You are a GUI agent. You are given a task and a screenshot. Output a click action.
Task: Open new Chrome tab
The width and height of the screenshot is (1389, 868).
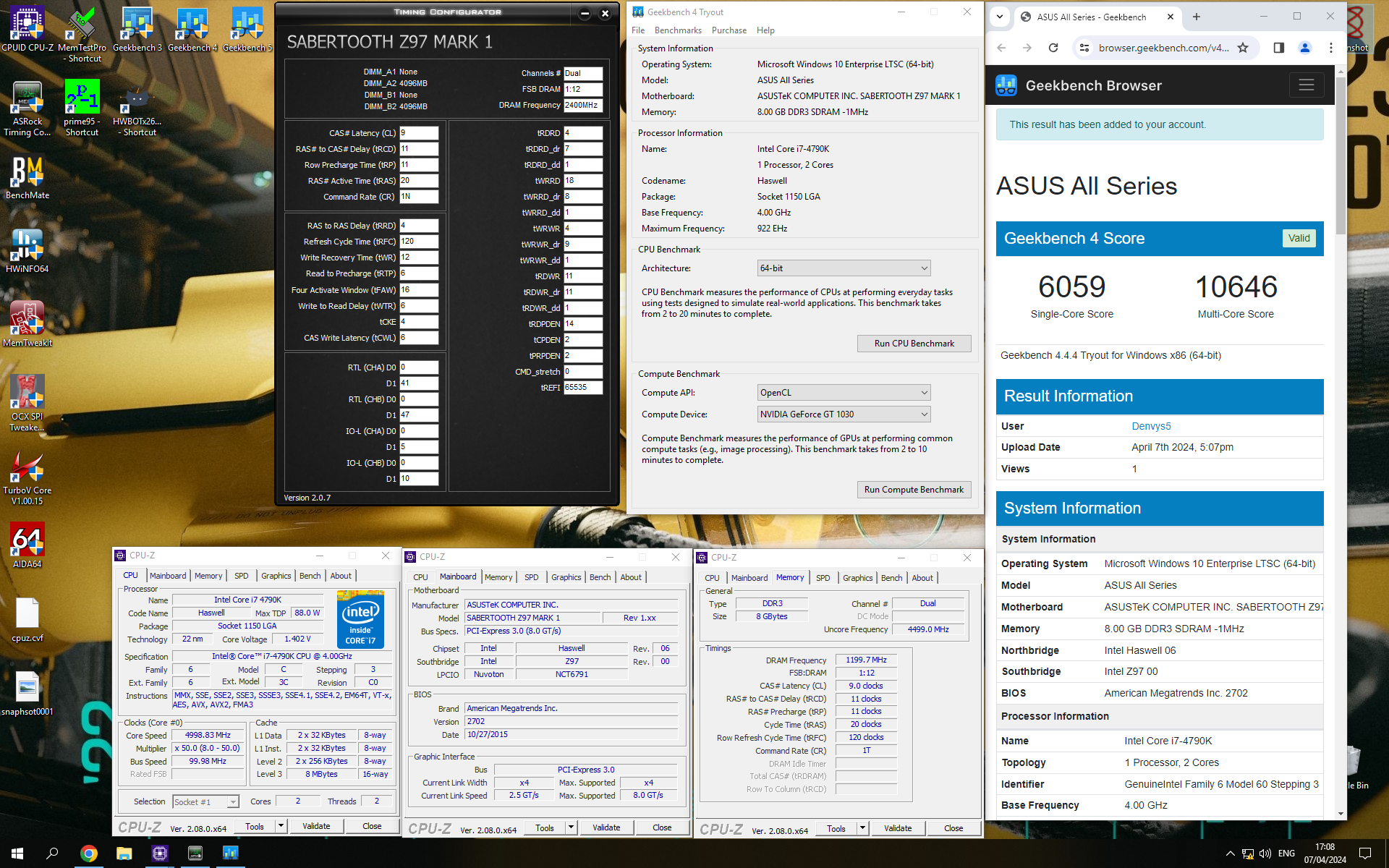(x=1197, y=17)
